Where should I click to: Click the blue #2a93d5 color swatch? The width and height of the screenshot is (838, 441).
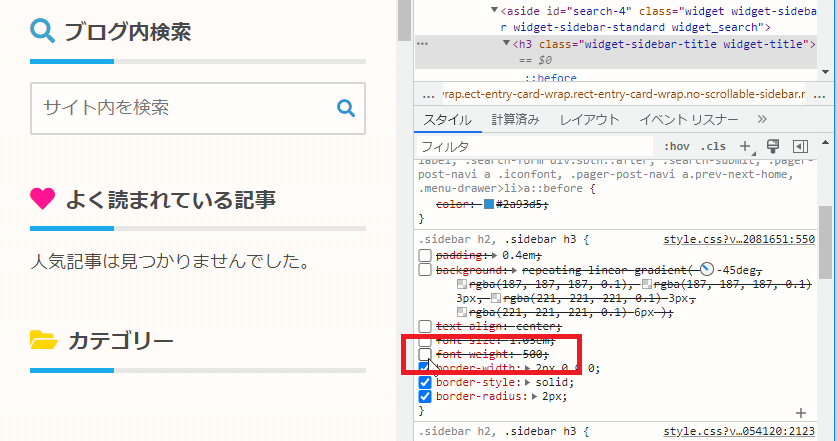coord(489,204)
